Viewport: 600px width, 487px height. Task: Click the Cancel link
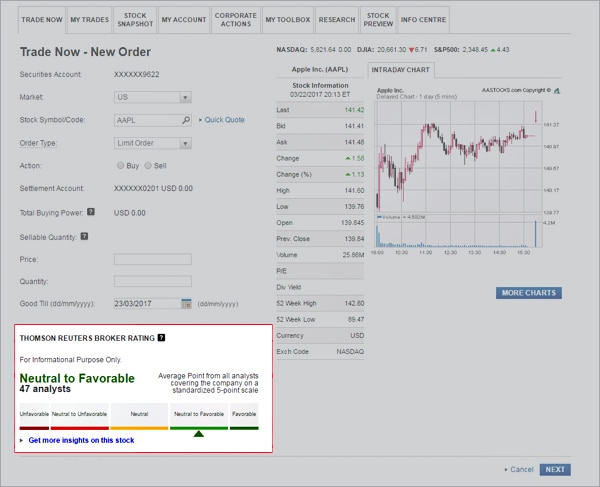tap(521, 469)
